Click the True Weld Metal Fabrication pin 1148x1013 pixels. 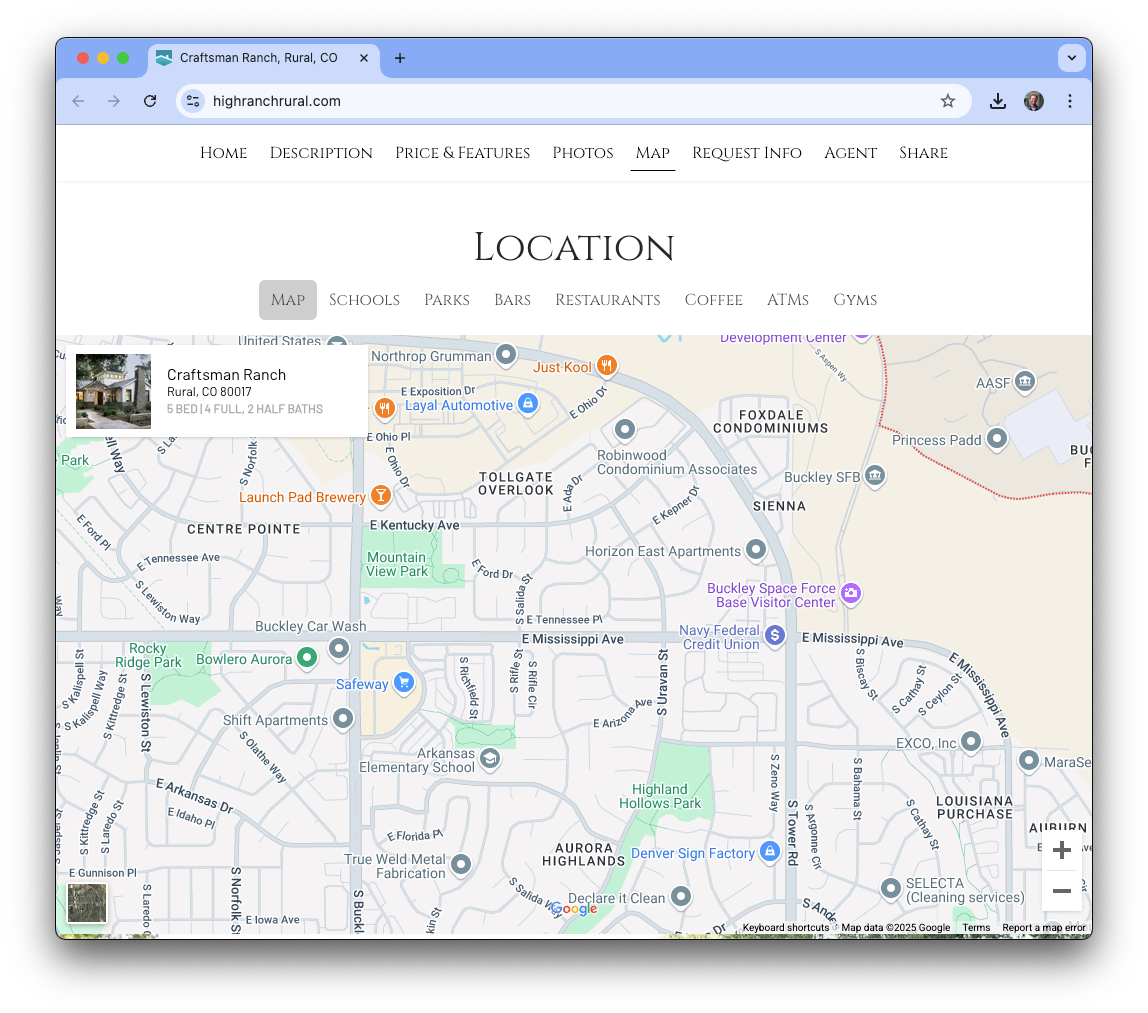pyautogui.click(x=461, y=864)
